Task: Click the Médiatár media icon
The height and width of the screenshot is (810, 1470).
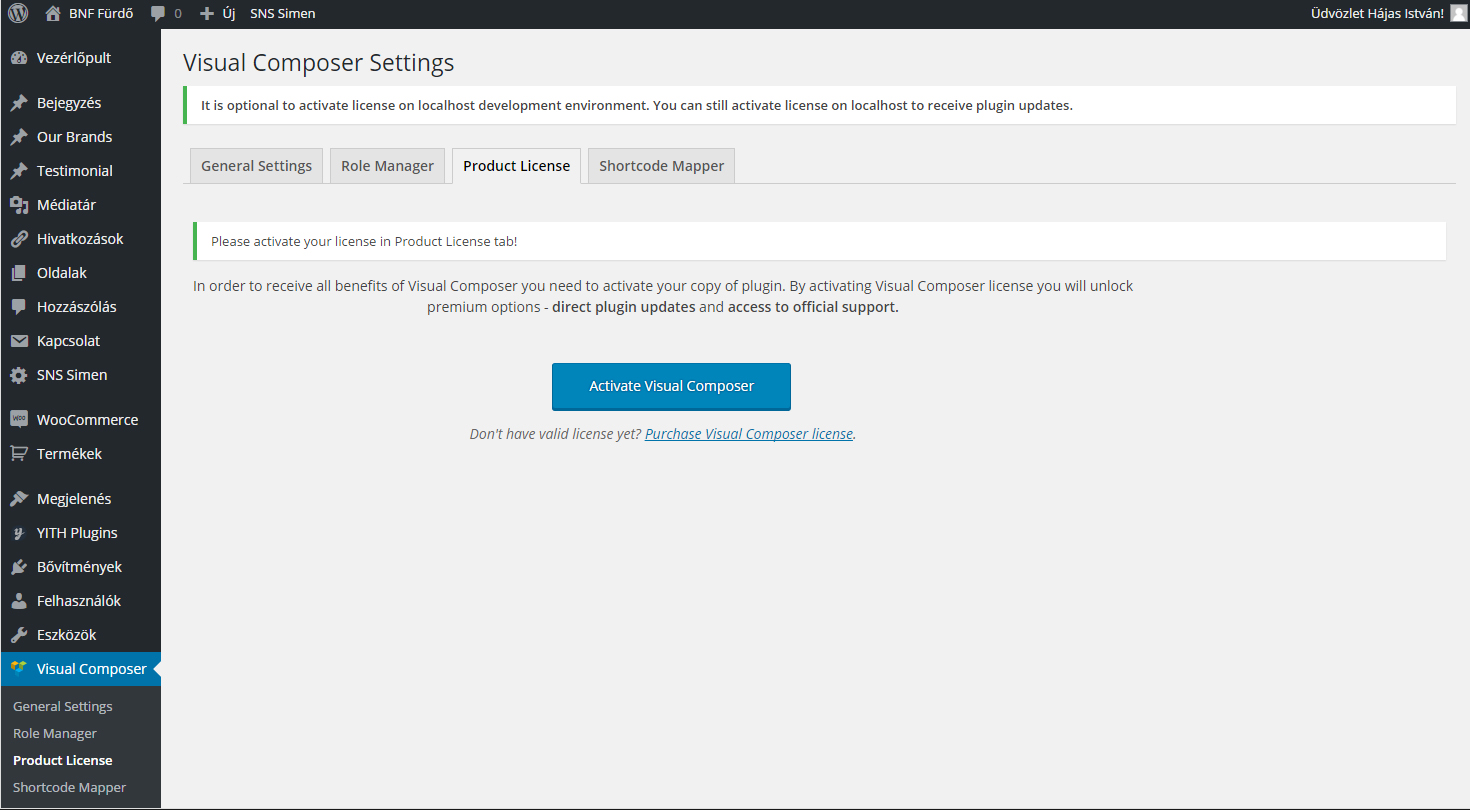Action: pos(19,205)
